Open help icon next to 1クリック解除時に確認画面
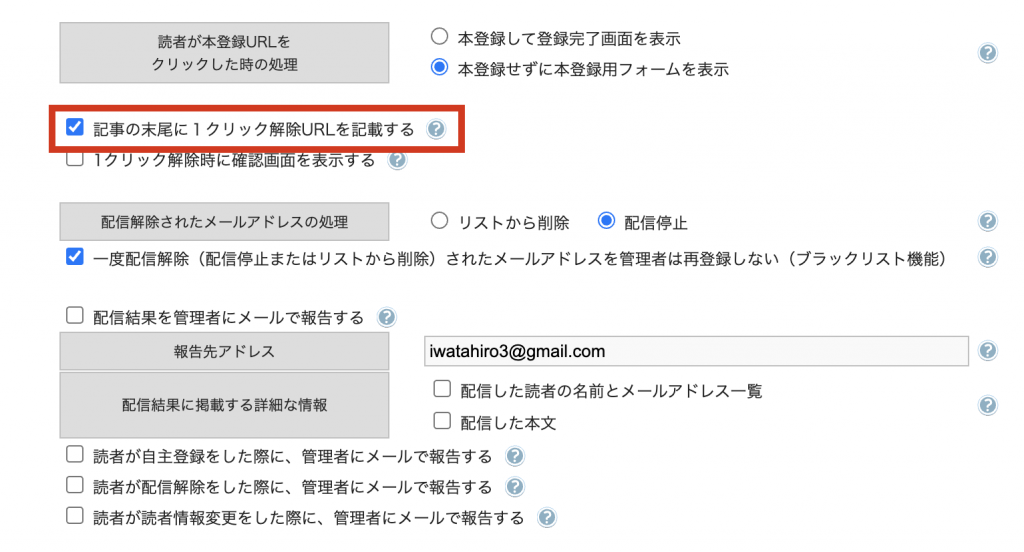Image resolution: width=1024 pixels, height=552 pixels. click(397, 160)
